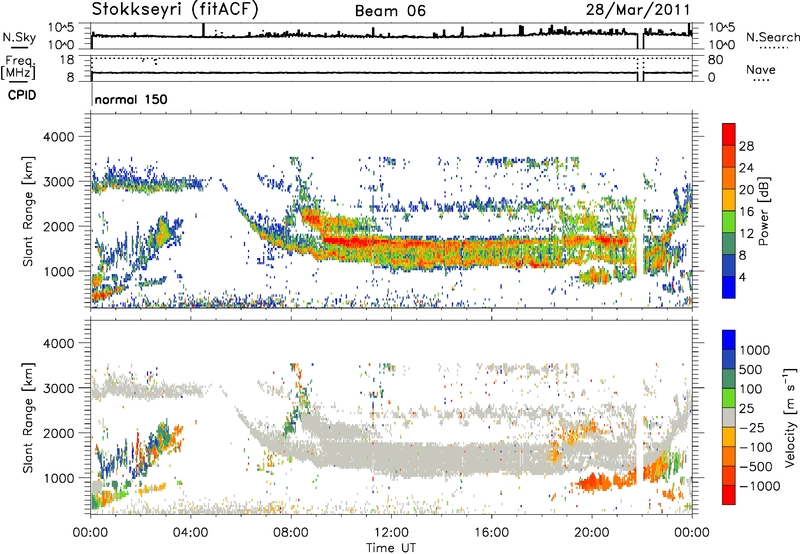Click the '28' tick on the power colorbar
This screenshot has width=800, height=554.
(746, 146)
